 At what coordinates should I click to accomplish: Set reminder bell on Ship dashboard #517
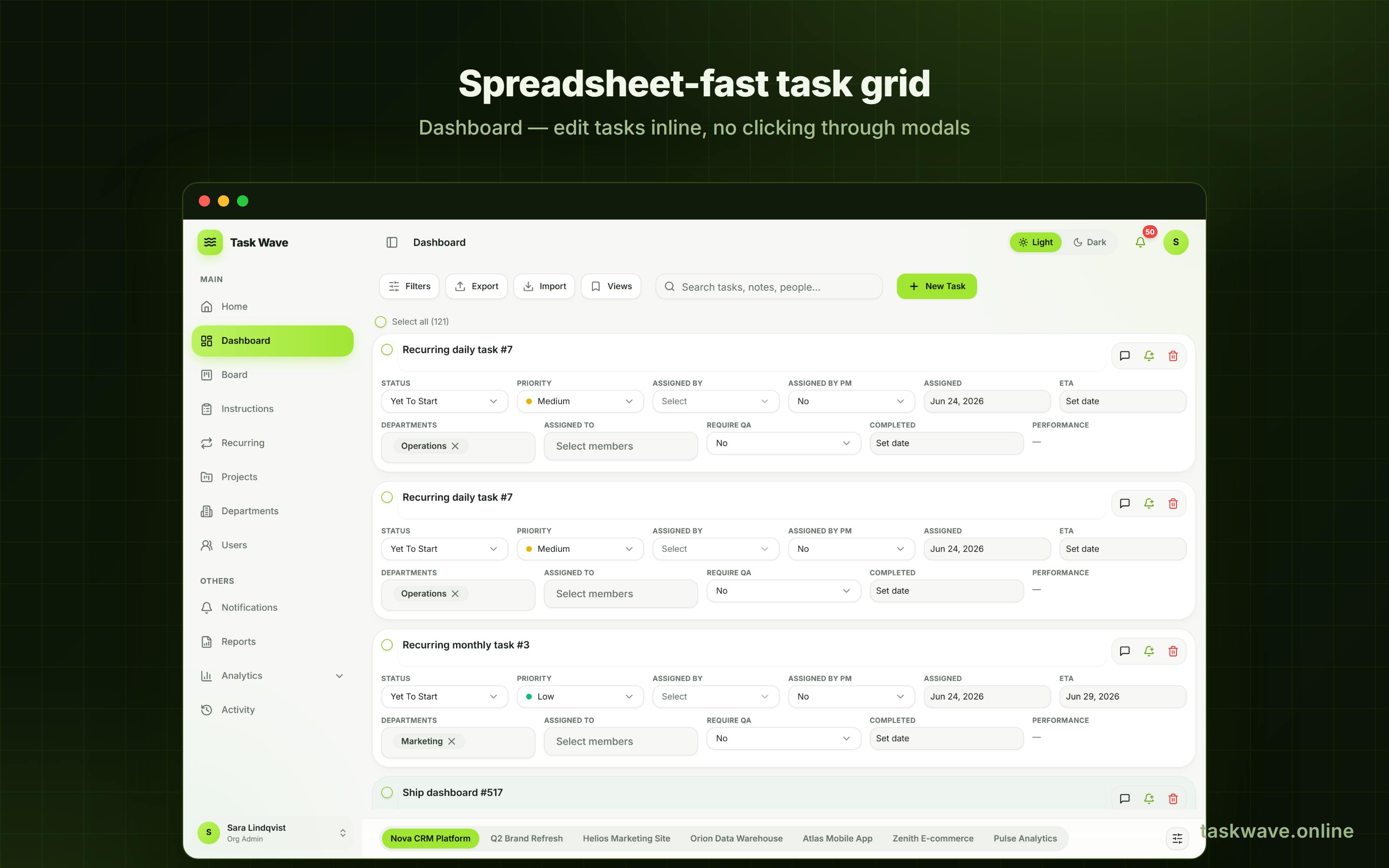coord(1149,799)
